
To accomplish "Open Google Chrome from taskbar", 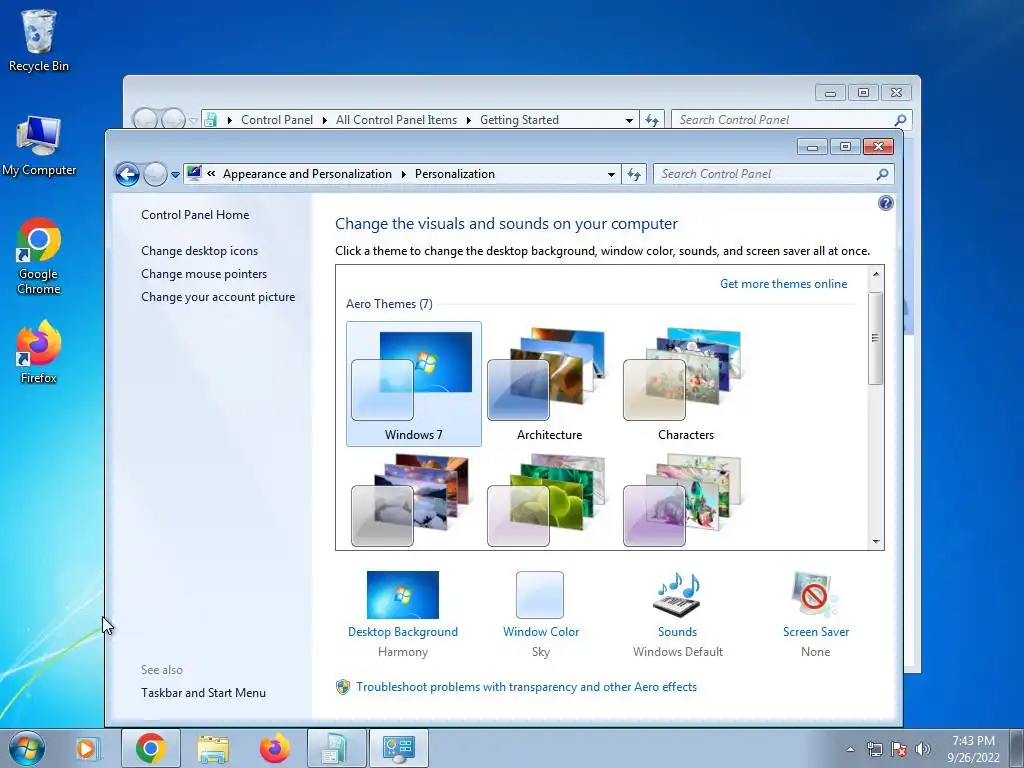I will 150,748.
